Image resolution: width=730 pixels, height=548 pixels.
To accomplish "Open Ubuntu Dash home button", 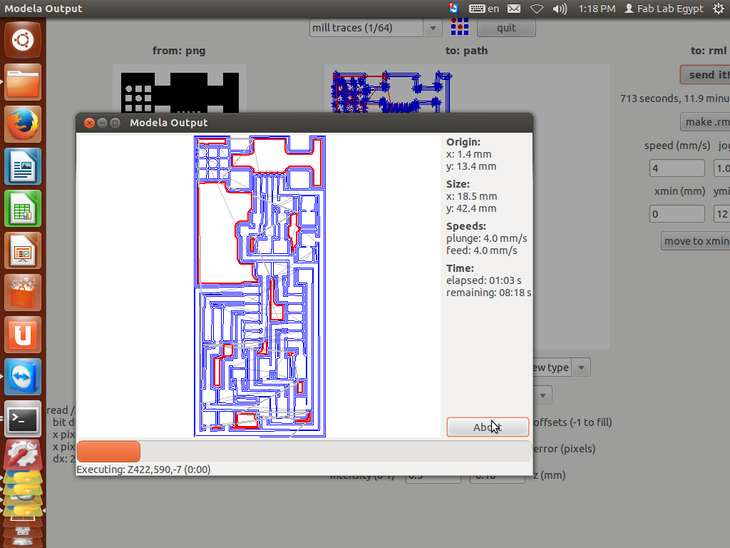I will [x=22, y=40].
